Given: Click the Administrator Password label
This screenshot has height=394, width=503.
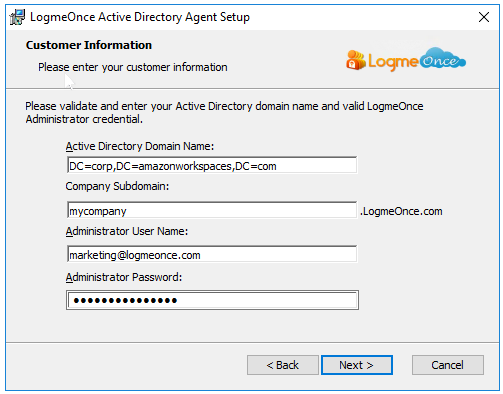Looking at the screenshot, I should coord(124,277).
